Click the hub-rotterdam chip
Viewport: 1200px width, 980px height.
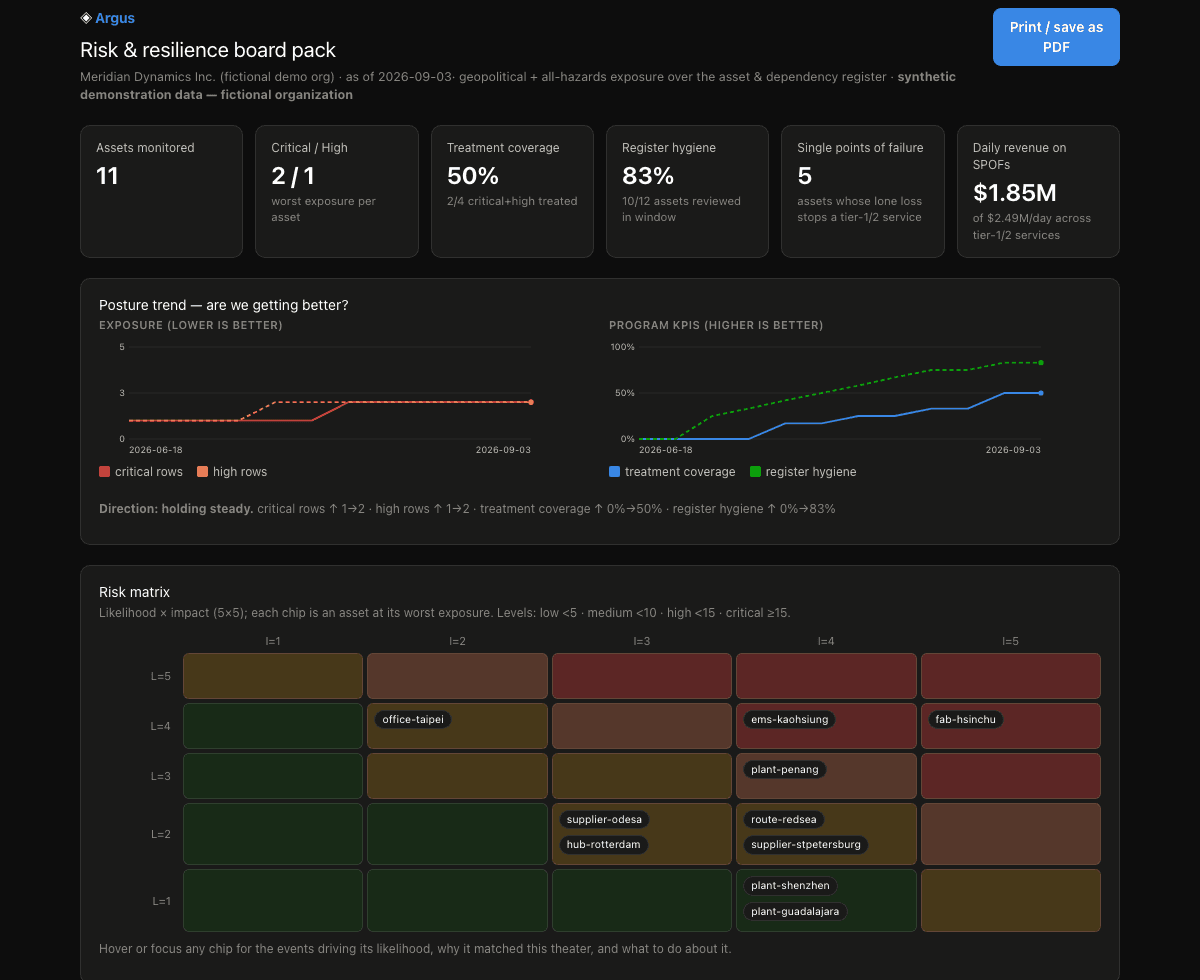click(x=603, y=844)
